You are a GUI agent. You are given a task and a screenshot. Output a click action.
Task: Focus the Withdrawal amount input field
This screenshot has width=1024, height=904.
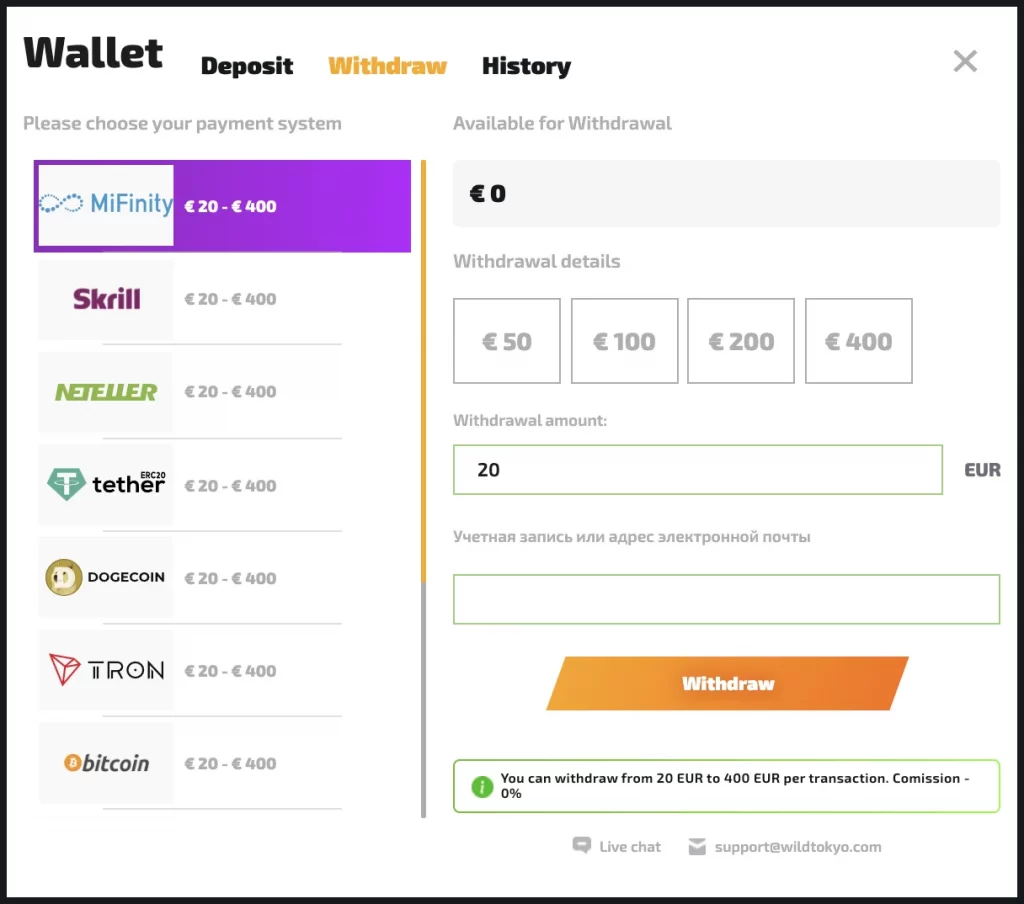tap(697, 470)
